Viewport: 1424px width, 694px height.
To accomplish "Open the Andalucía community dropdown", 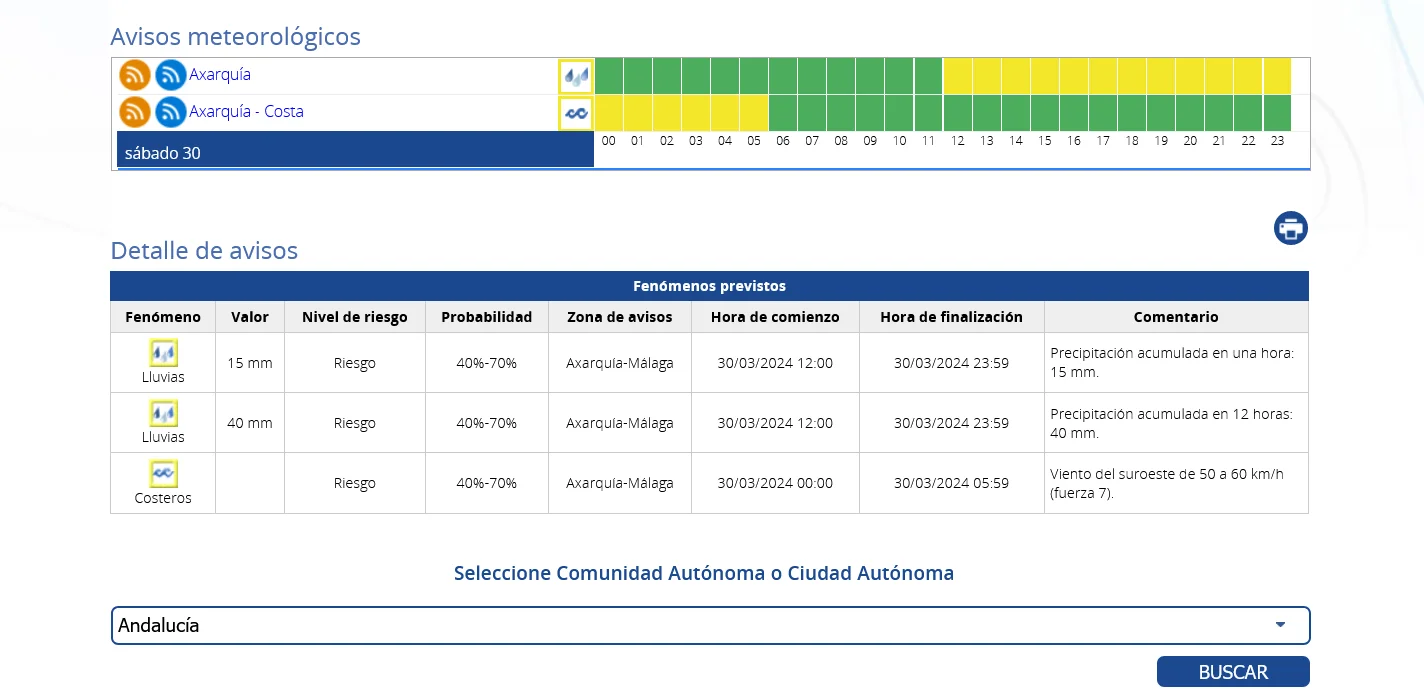I will point(710,625).
